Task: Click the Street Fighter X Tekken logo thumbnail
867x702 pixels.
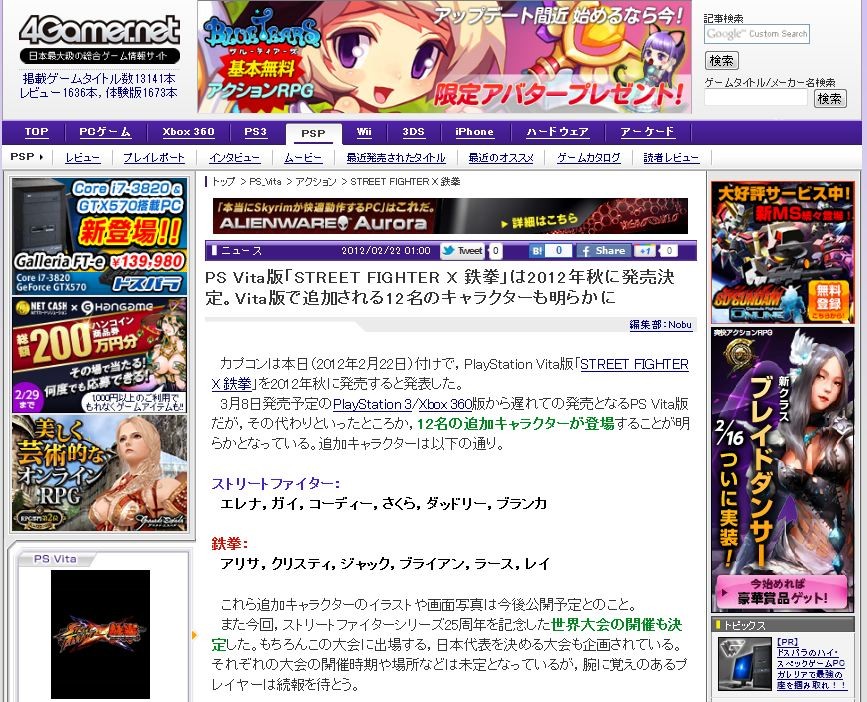Action: pyautogui.click(x=100, y=634)
